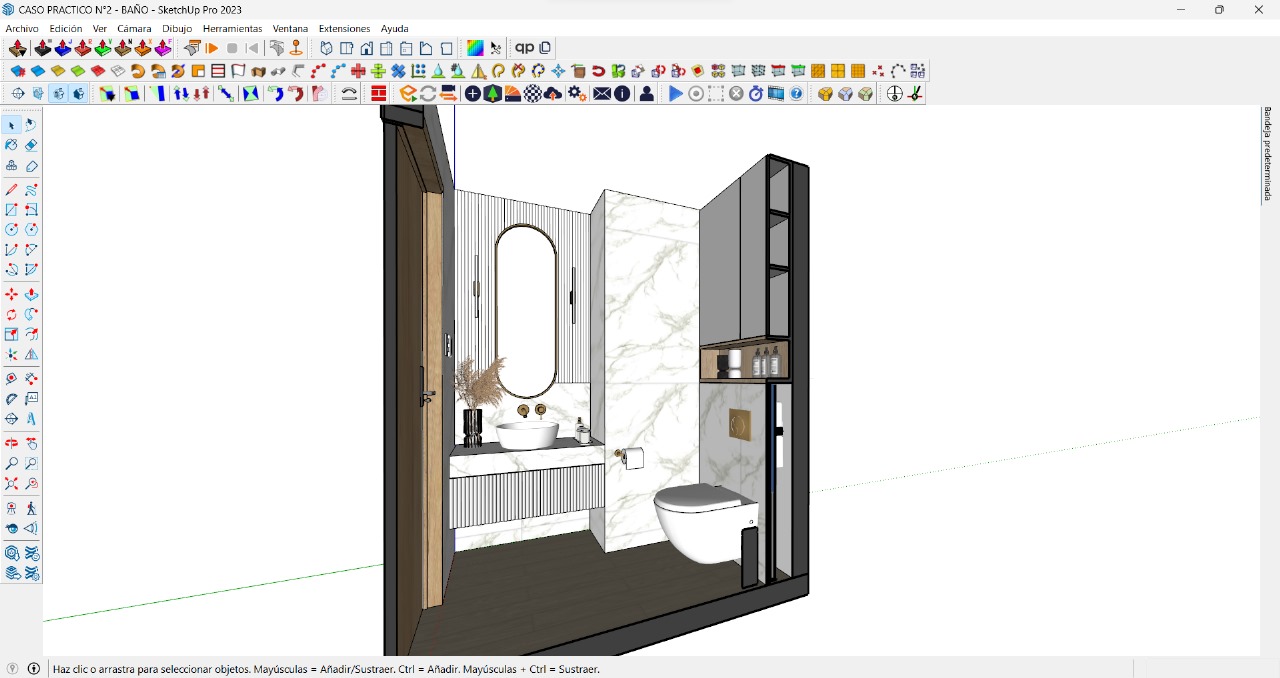Activate the Push/Pull tool
This screenshot has width=1280, height=678.
(31, 295)
